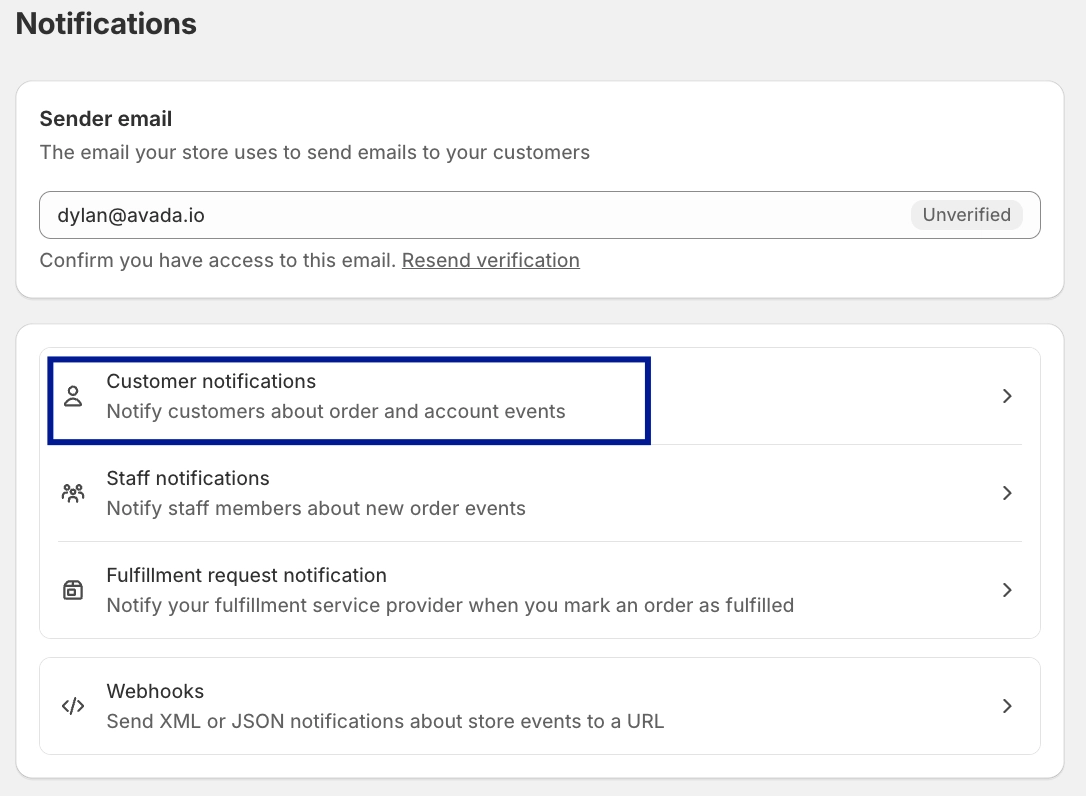Select the Staff notifications title

(x=188, y=478)
